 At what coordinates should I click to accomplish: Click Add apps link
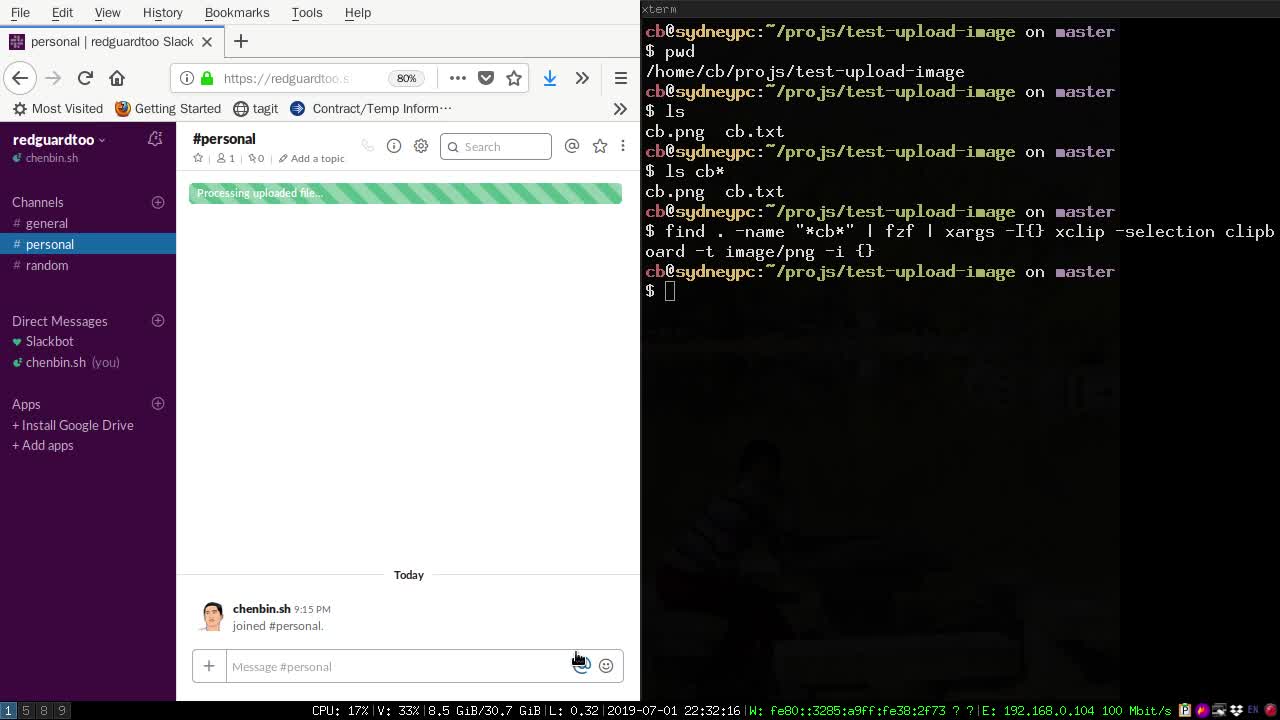point(43,445)
